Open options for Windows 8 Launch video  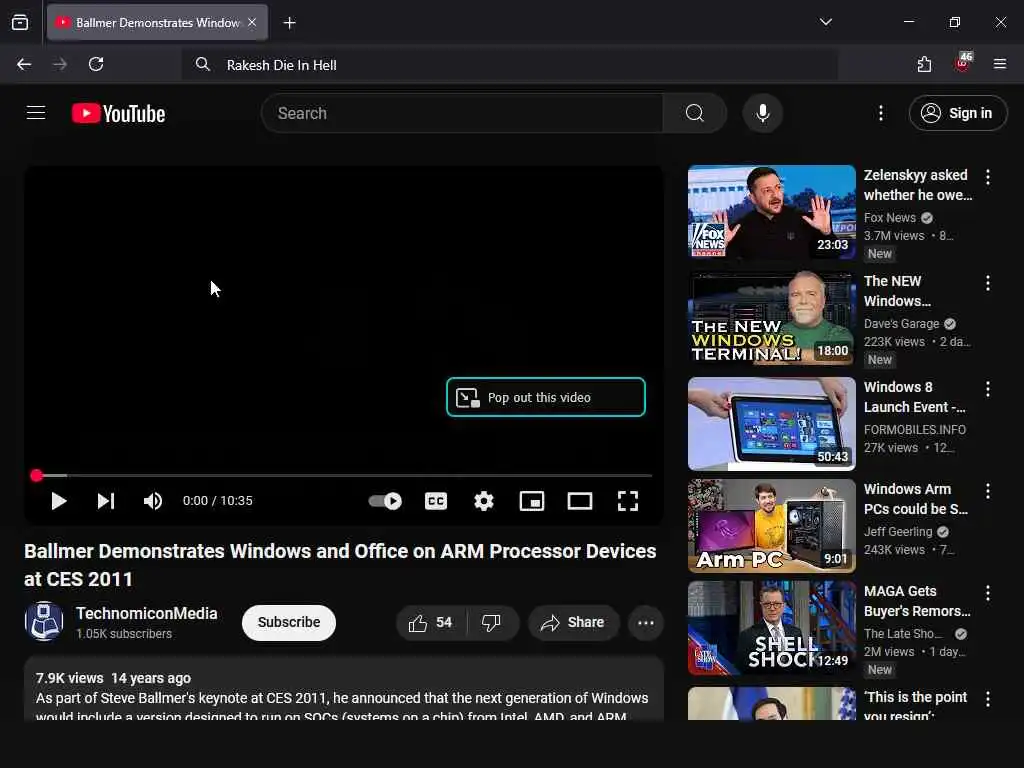point(988,389)
